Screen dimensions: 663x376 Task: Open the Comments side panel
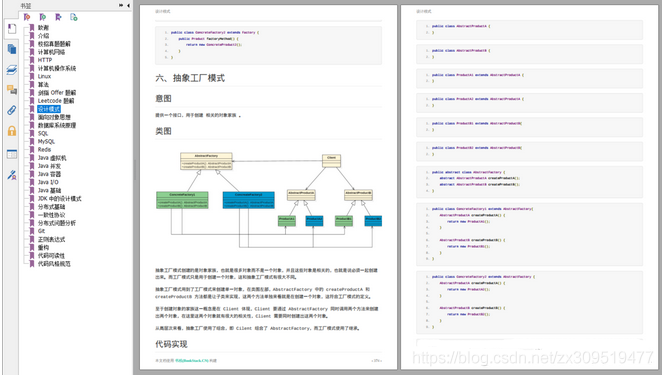pyautogui.click(x=12, y=90)
